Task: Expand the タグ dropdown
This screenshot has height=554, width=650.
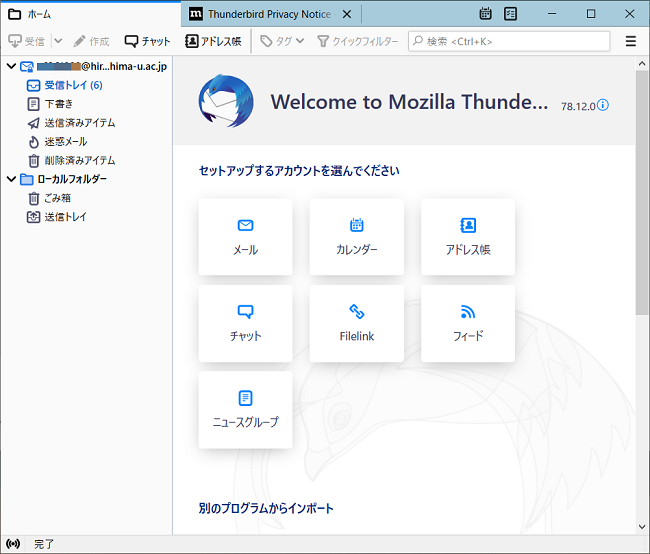Action: tap(282, 41)
